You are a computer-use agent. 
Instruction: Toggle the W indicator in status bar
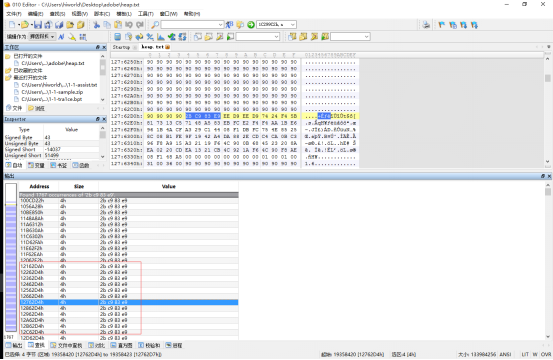535,354
